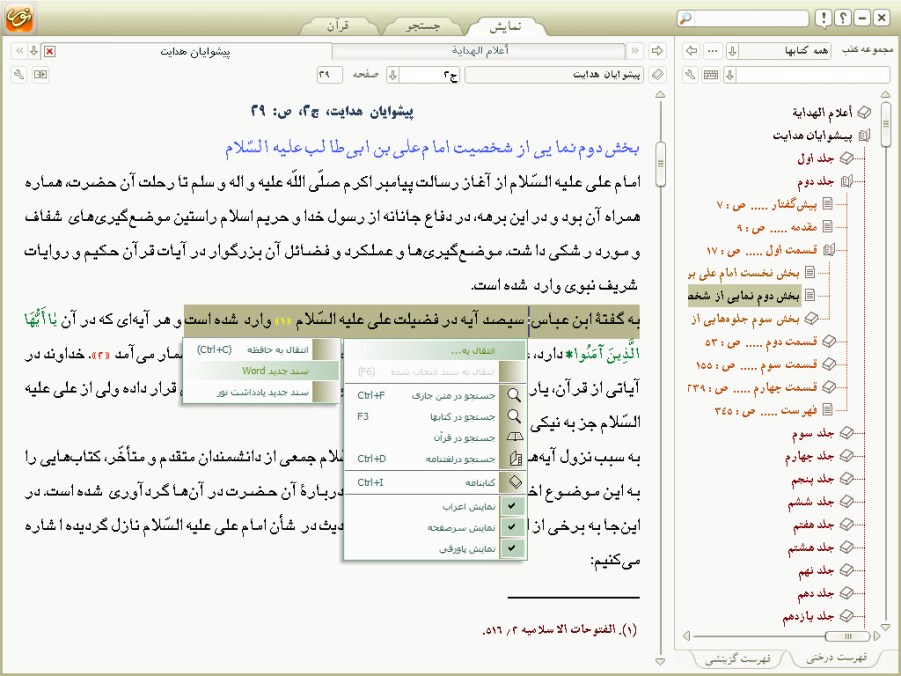901x676 pixels.
Task: Select جستجو در قرآن in the context menu
Action: 436,437
